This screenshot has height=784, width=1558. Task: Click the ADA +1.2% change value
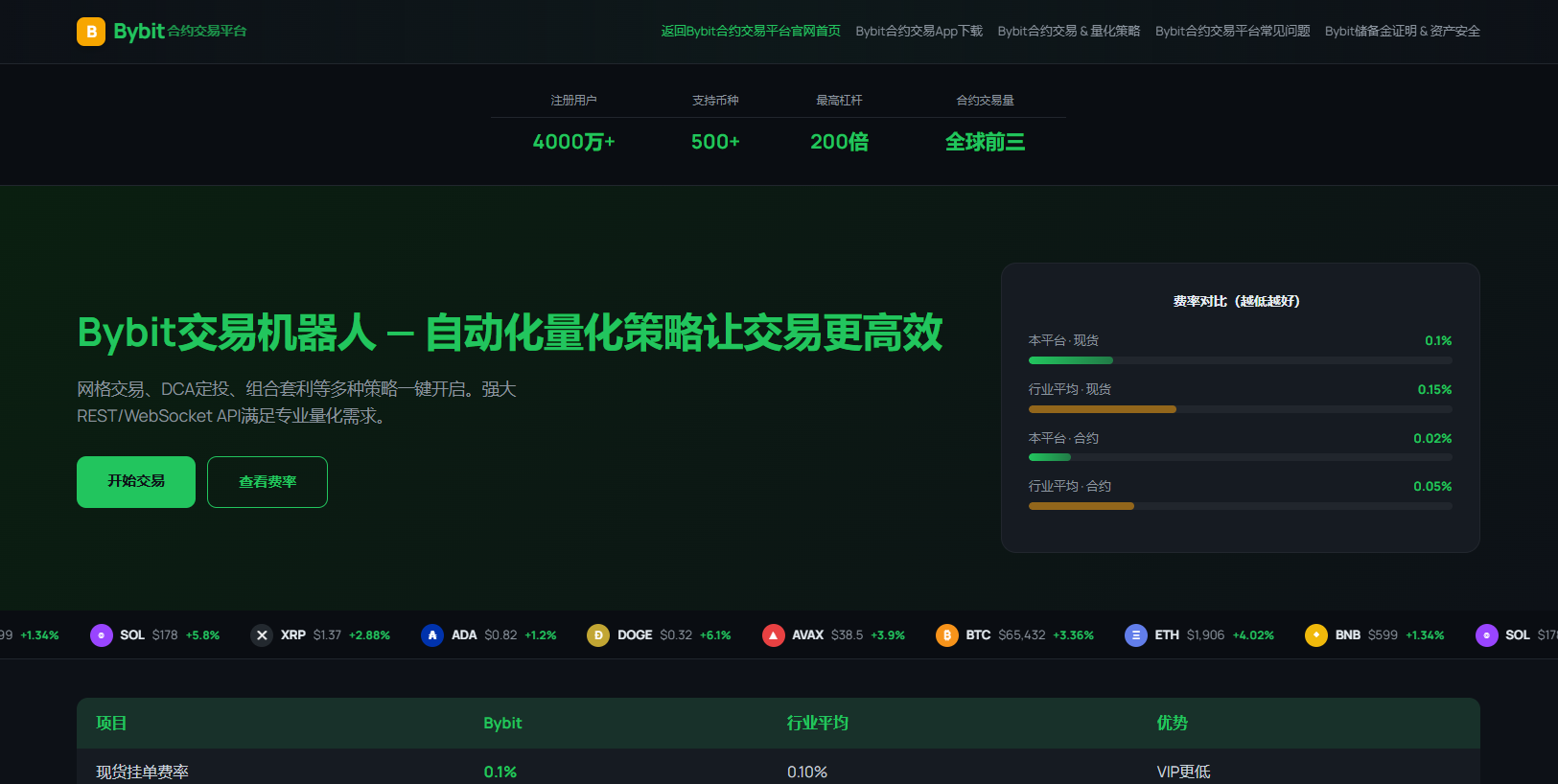coord(541,635)
